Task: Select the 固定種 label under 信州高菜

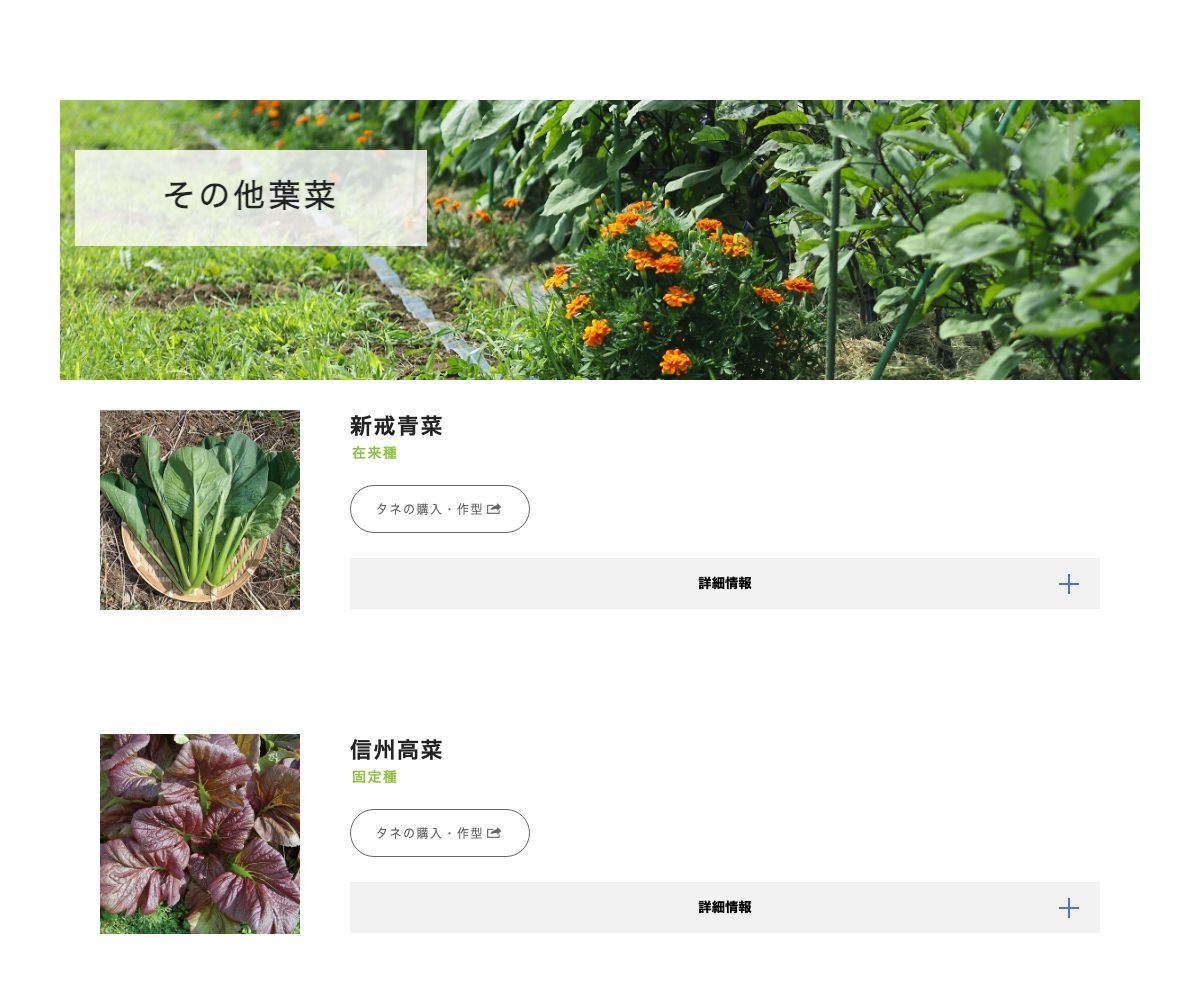Action: (373, 777)
